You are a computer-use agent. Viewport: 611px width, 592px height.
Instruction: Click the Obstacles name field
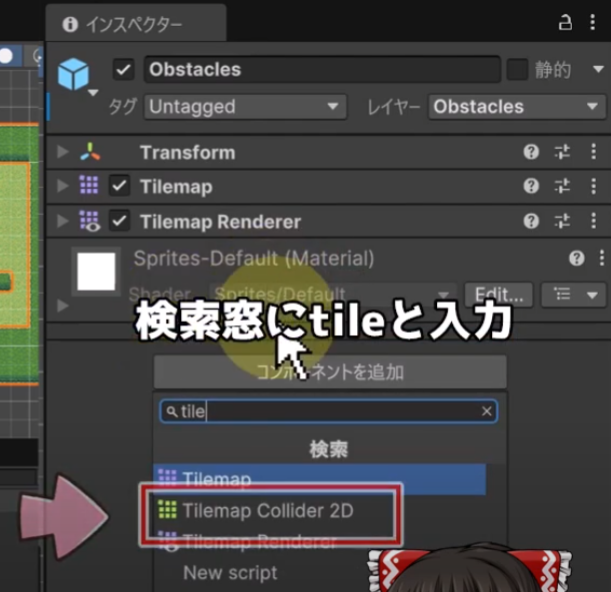(x=322, y=70)
